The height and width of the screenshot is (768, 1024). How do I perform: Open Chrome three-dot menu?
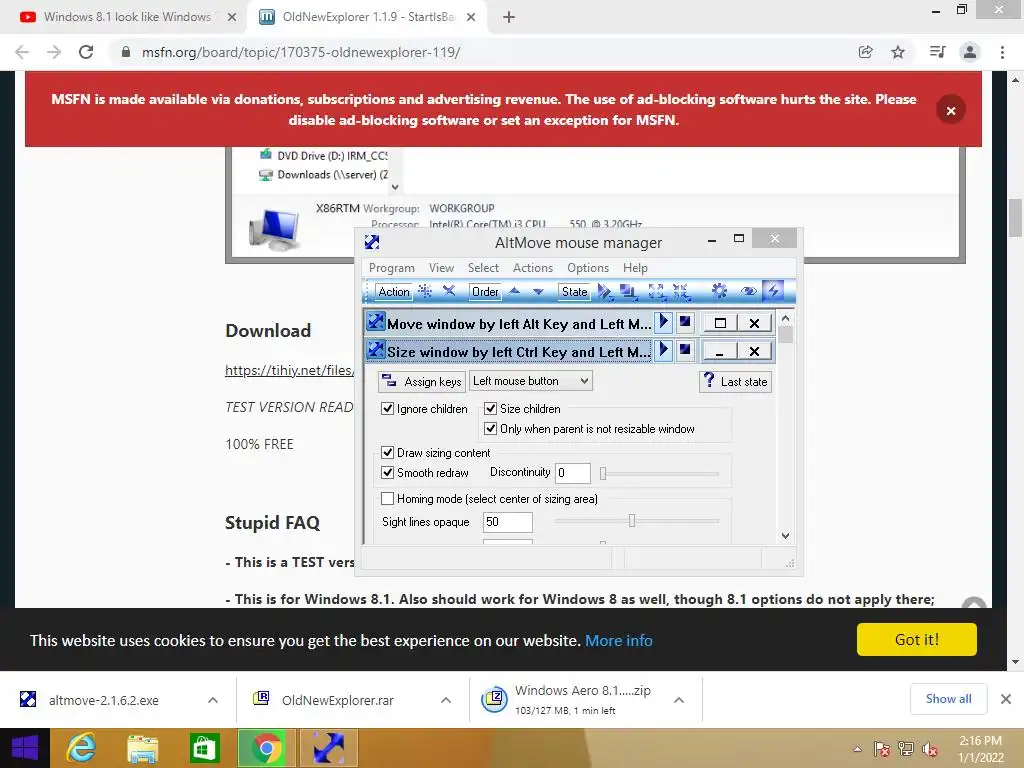1002,52
